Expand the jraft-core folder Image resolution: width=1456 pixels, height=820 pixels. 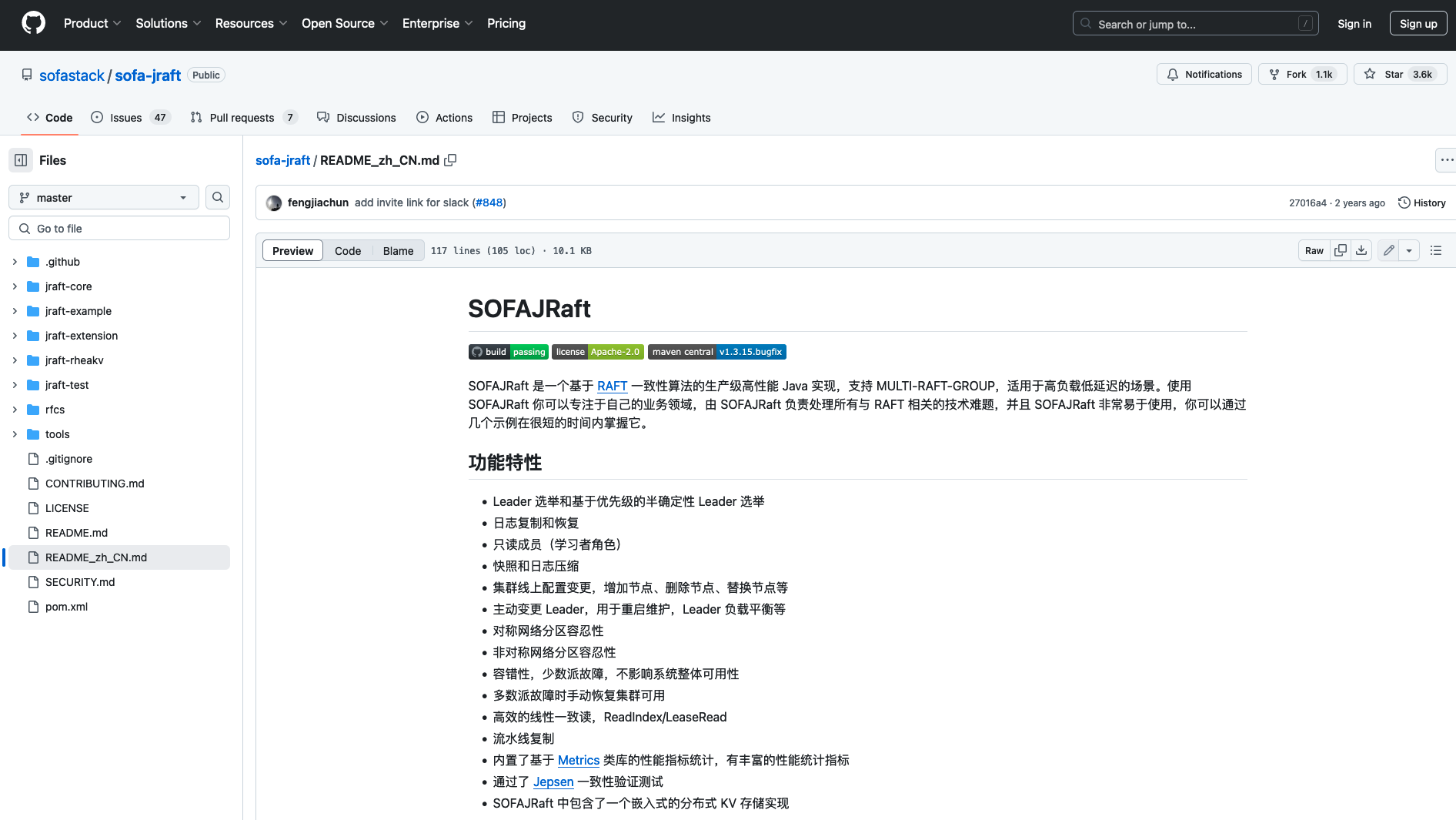[x=15, y=286]
